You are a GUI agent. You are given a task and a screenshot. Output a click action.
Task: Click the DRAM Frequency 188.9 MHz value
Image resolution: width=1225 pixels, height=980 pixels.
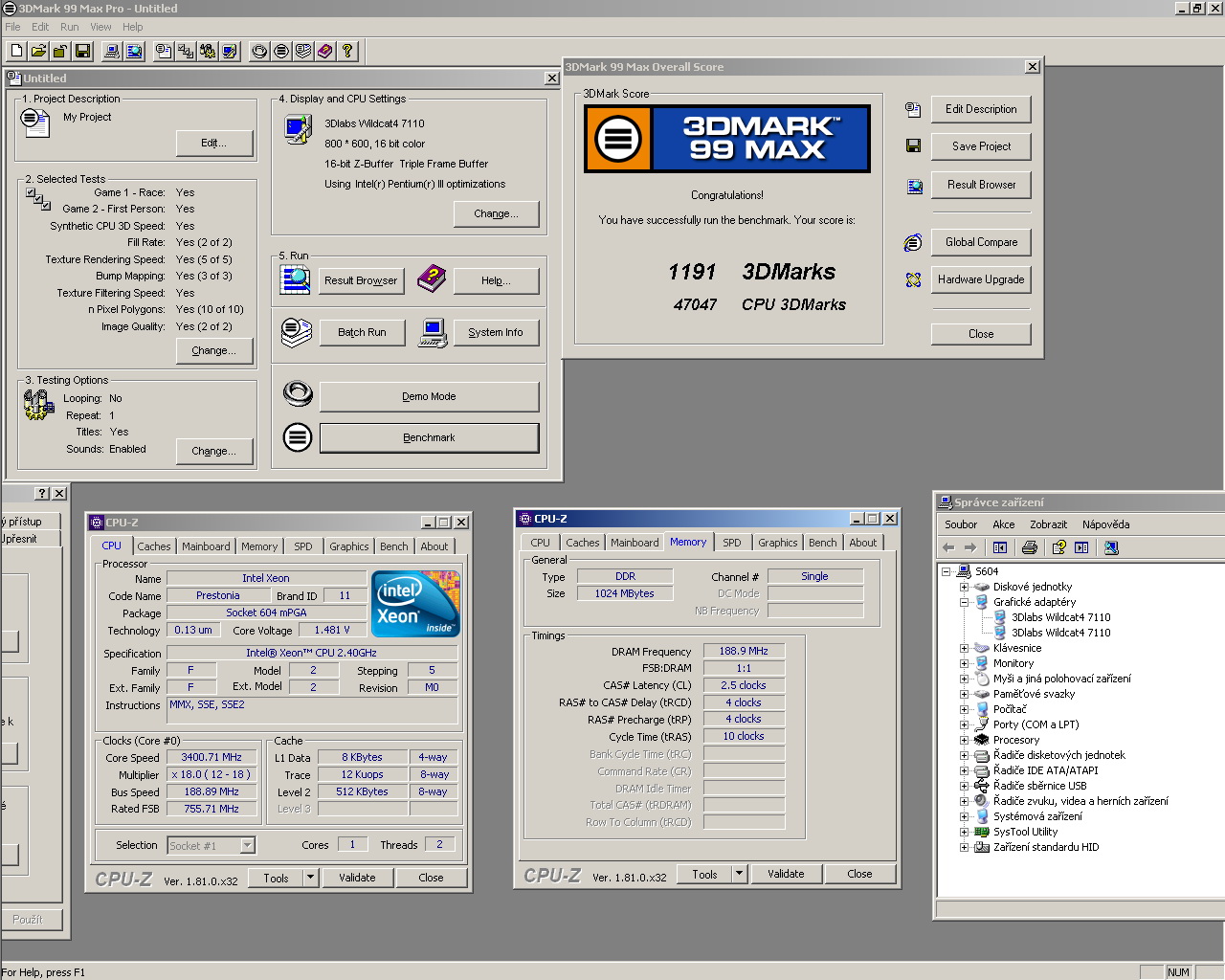pyautogui.click(x=744, y=651)
